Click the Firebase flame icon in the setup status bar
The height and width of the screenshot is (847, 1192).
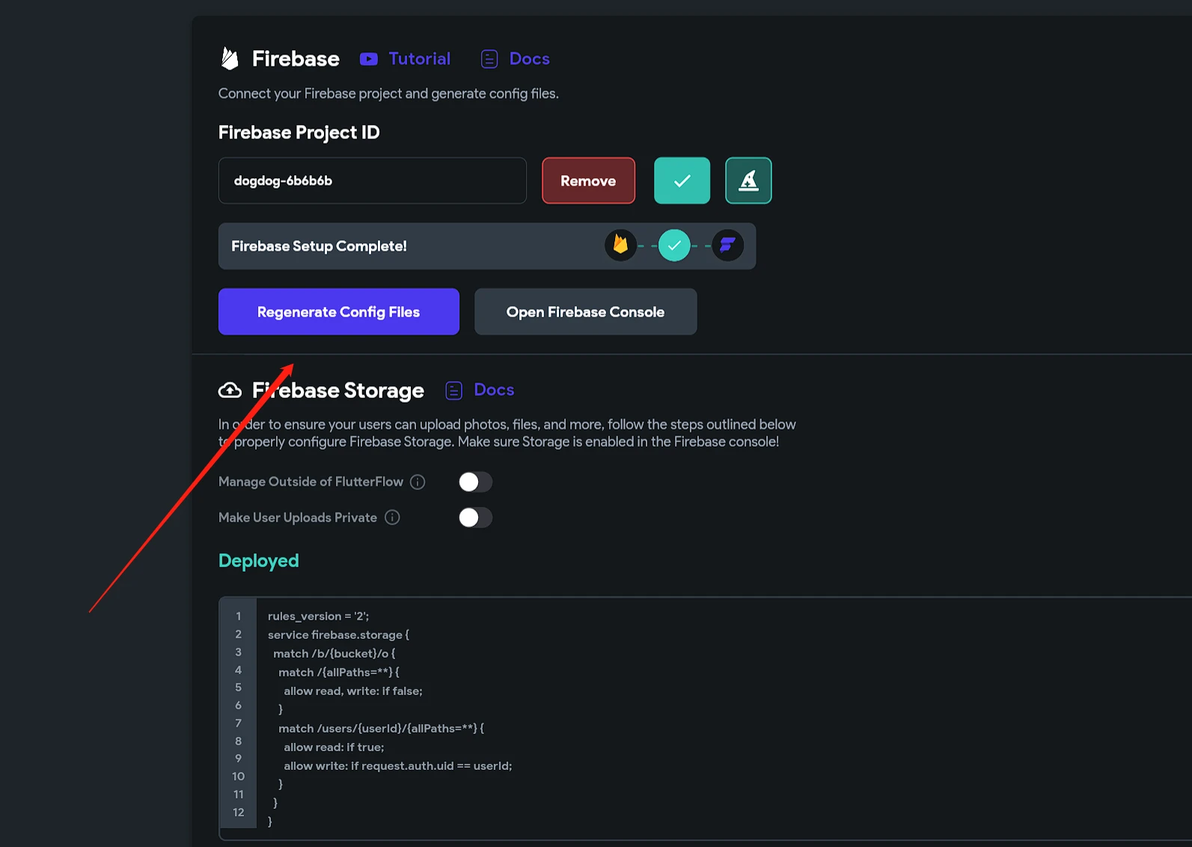[x=621, y=245]
